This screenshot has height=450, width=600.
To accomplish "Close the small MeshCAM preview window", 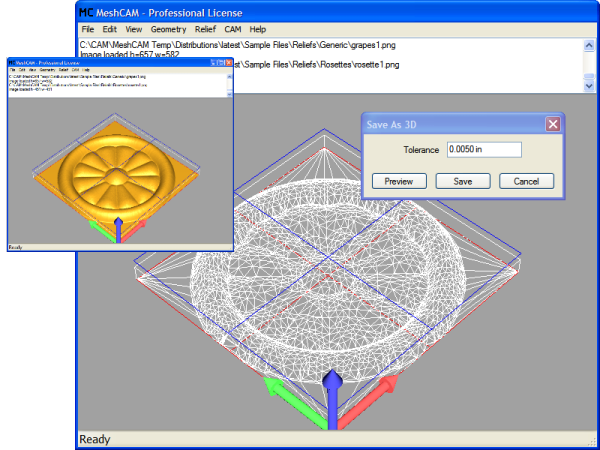I will [x=229, y=62].
